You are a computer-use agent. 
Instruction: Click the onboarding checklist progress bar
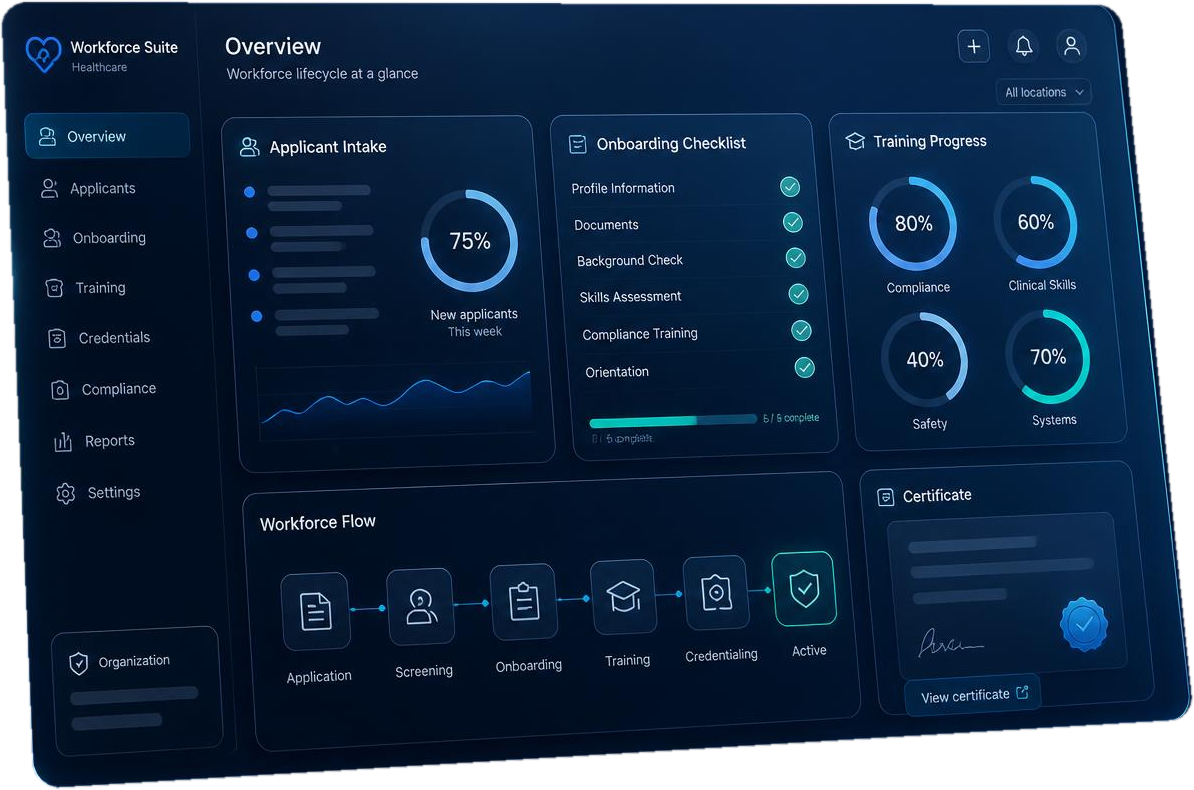click(x=673, y=421)
